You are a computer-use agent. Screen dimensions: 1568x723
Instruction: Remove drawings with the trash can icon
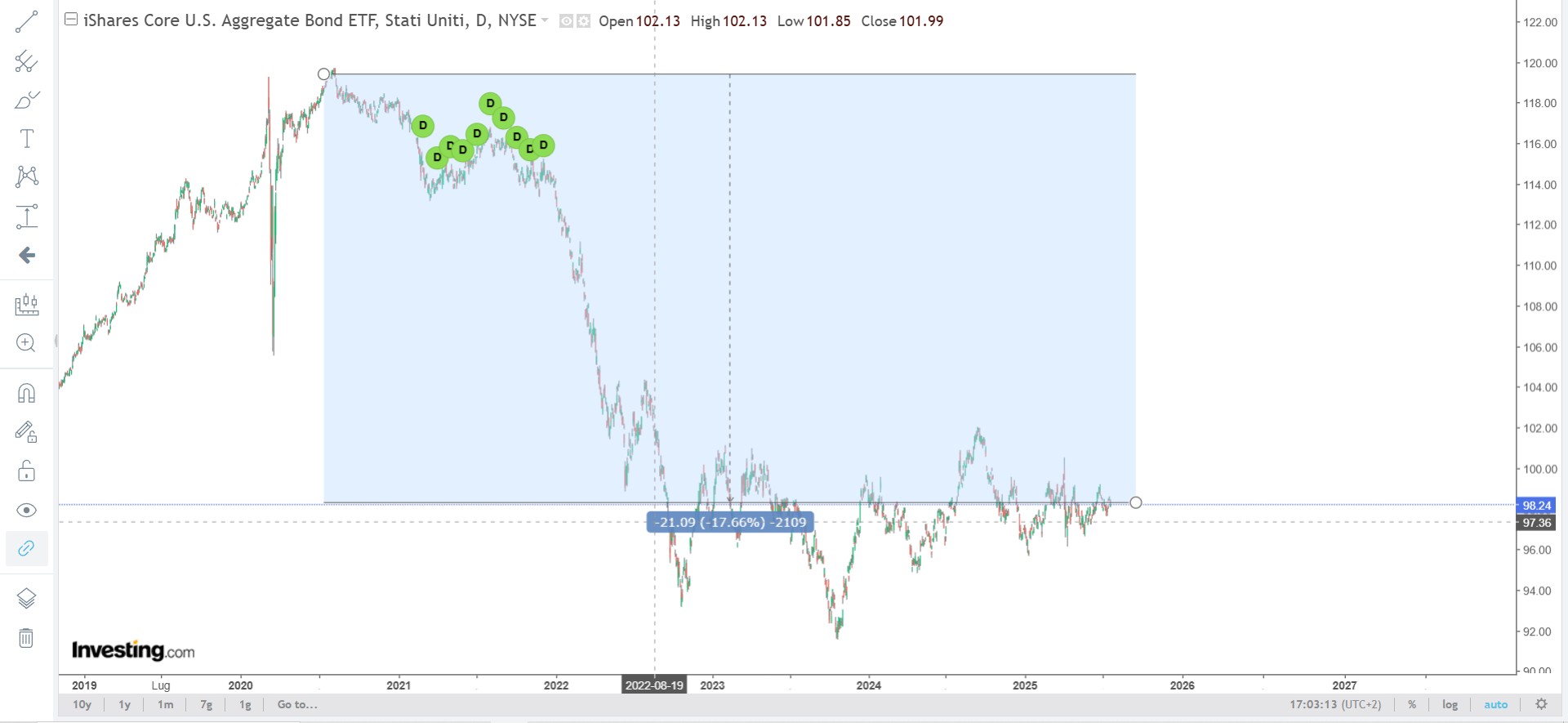click(26, 637)
